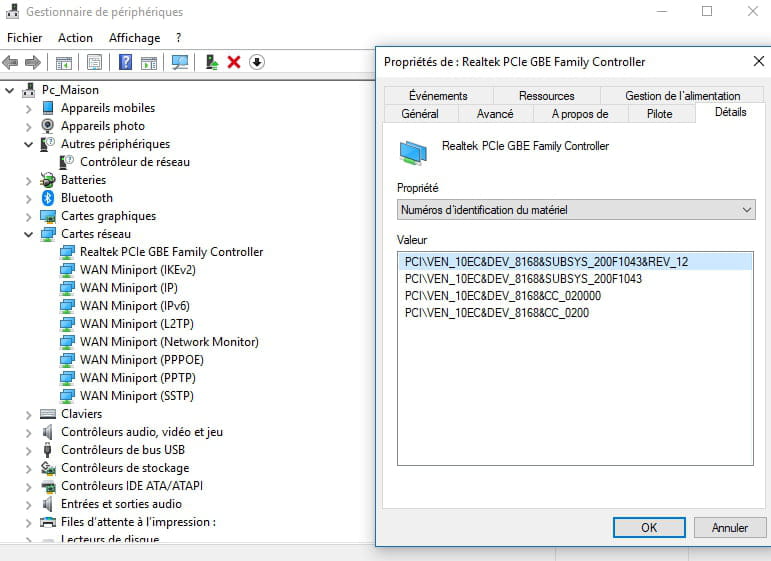
Task: Click the Contrôleurs de stockage icon
Action: (48, 468)
